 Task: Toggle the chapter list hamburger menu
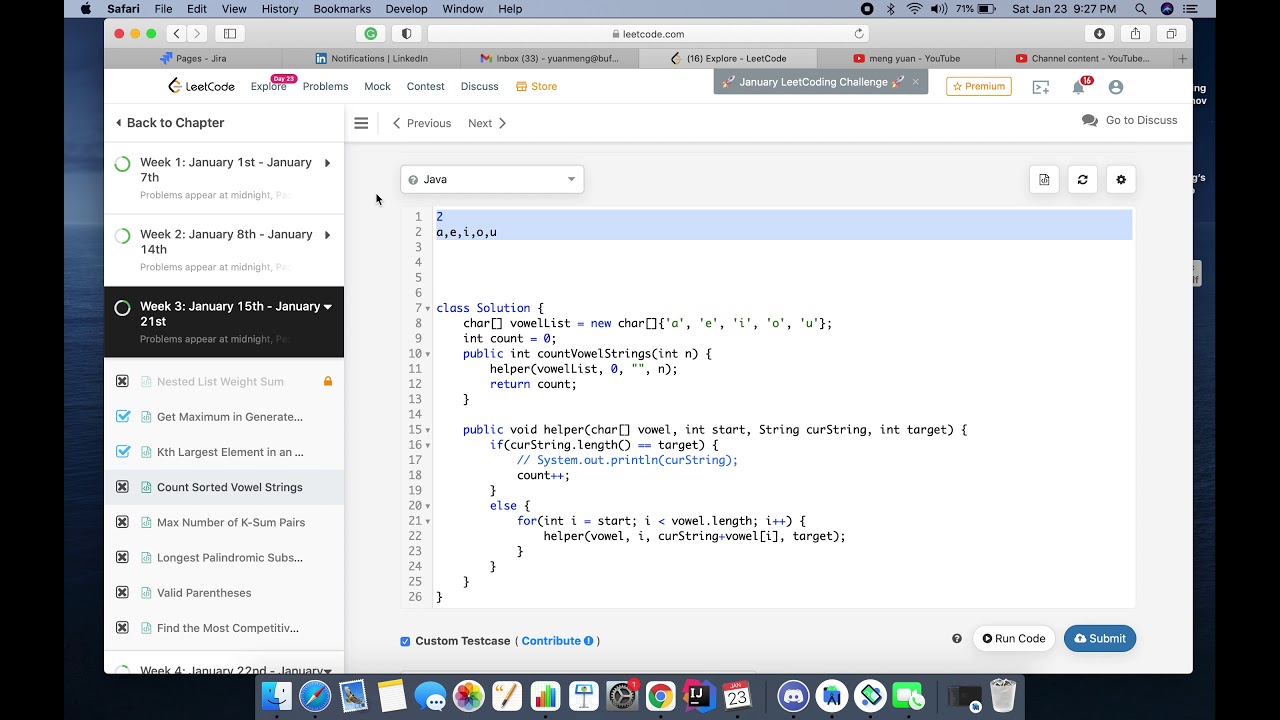pos(361,123)
